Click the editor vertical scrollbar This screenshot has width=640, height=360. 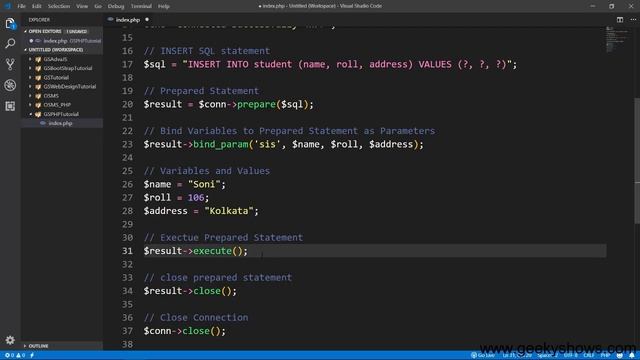[637, 160]
